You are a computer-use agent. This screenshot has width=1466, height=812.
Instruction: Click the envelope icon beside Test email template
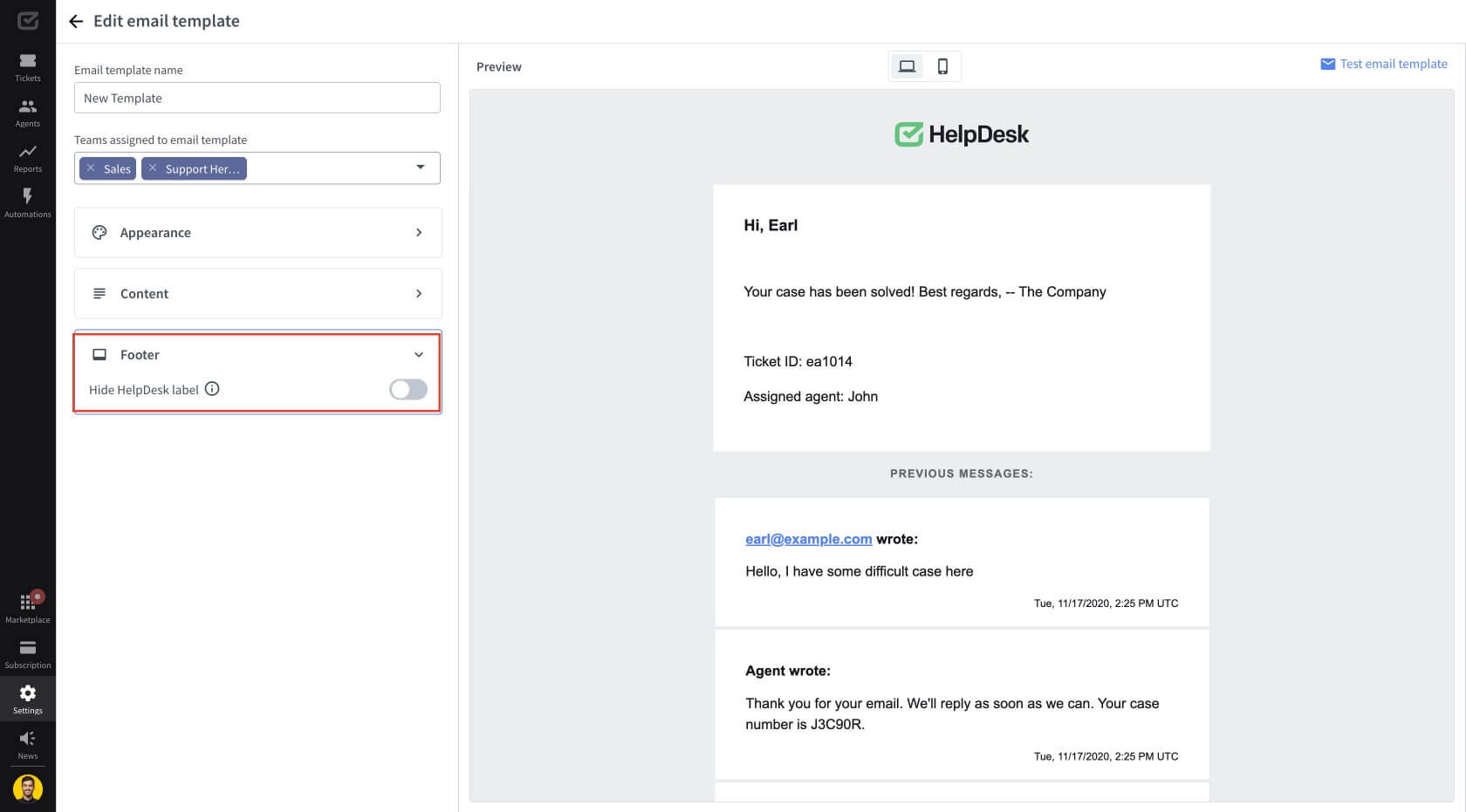tap(1327, 64)
